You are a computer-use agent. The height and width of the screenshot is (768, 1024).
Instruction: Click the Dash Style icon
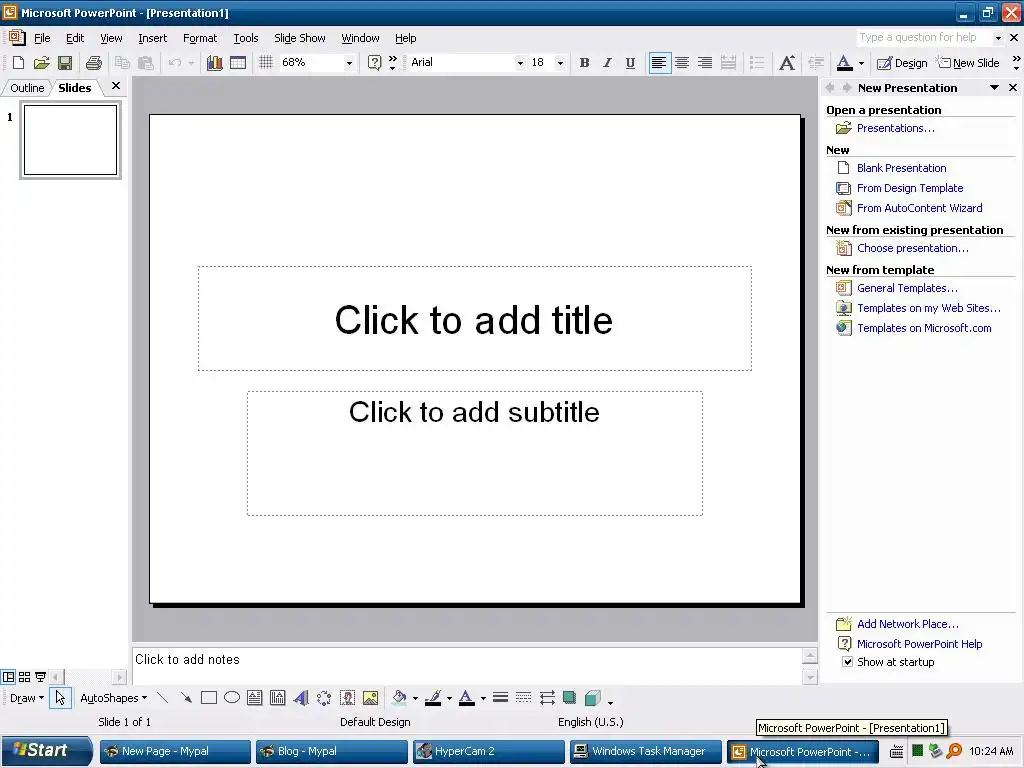click(523, 698)
